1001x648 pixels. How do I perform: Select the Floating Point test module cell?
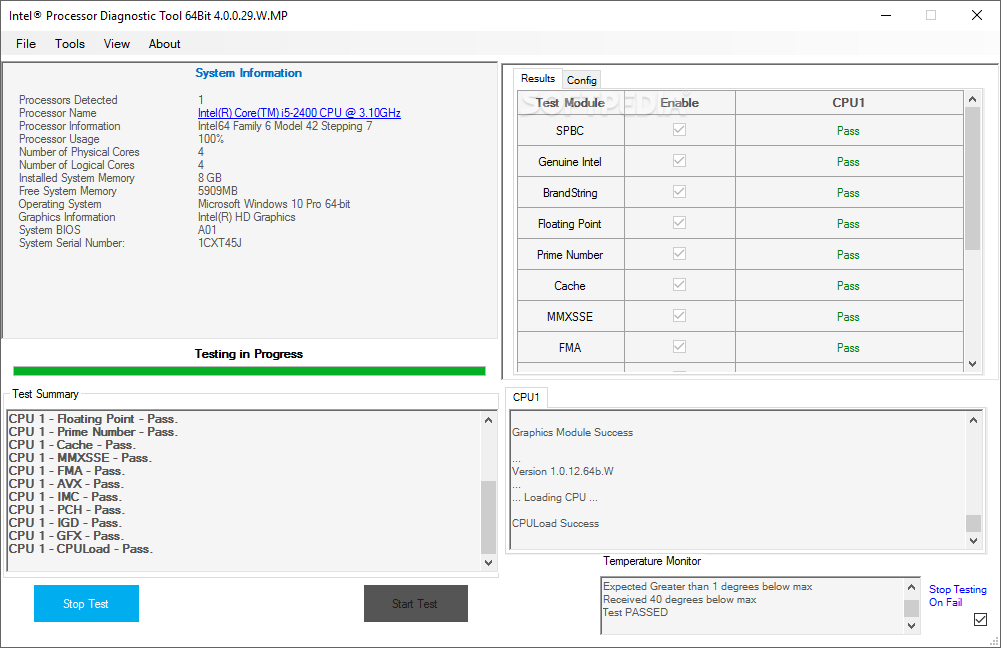[570, 223]
